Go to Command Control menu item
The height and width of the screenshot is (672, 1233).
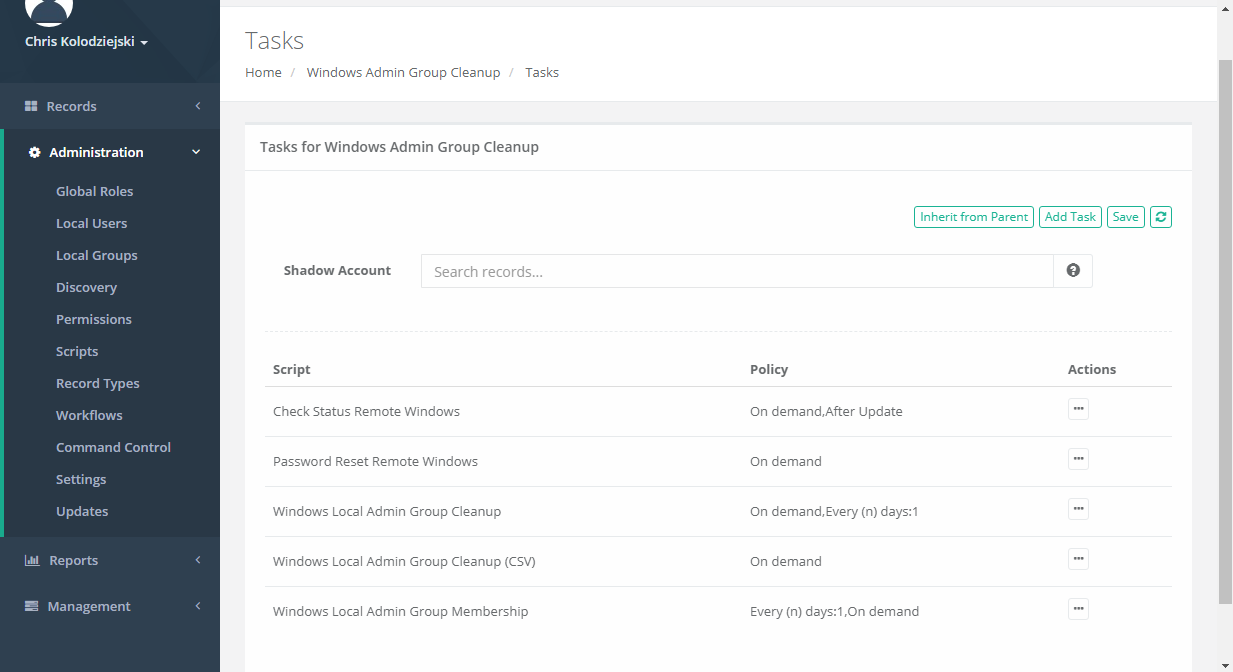[113, 447]
